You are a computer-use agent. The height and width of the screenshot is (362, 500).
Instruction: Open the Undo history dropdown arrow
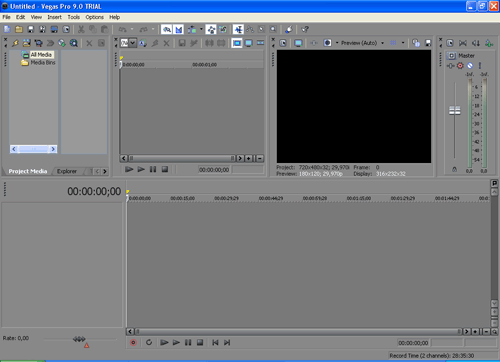click(x=132, y=29)
